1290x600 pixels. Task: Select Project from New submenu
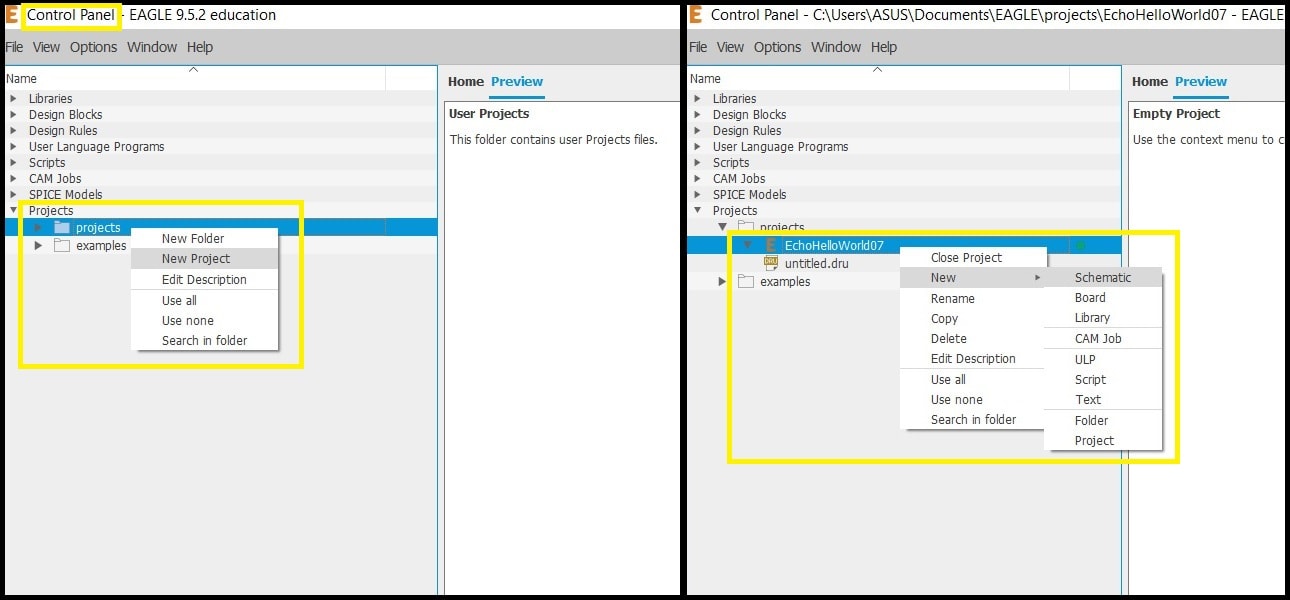click(1103, 440)
